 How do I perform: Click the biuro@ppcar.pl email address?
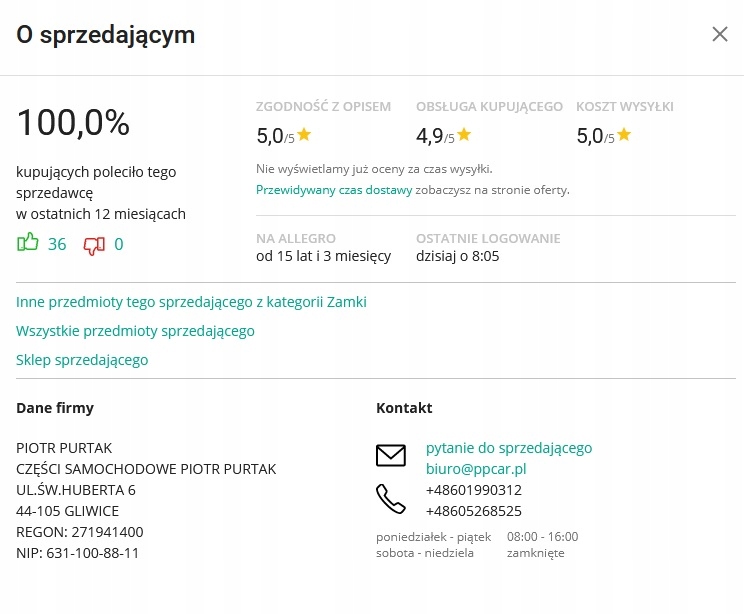click(x=476, y=468)
